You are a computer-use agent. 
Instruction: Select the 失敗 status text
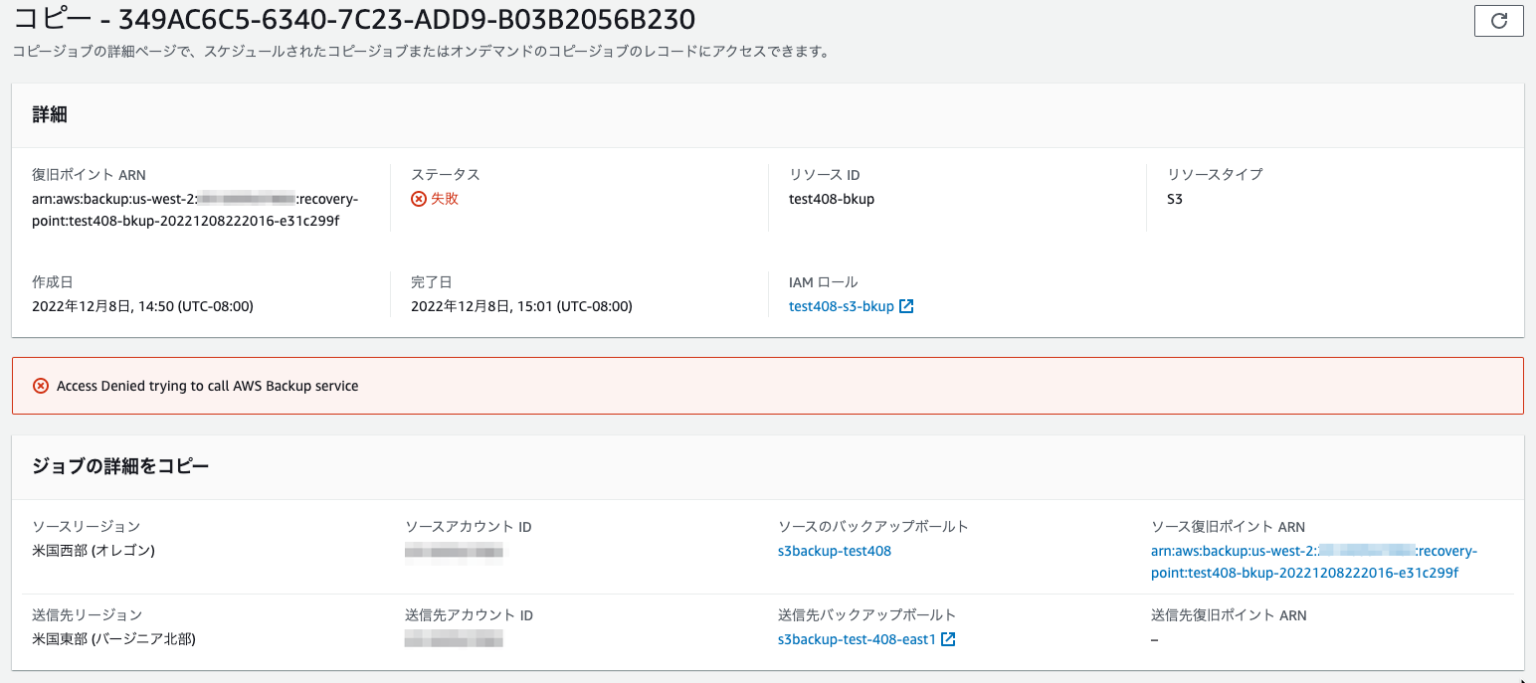(x=443, y=198)
